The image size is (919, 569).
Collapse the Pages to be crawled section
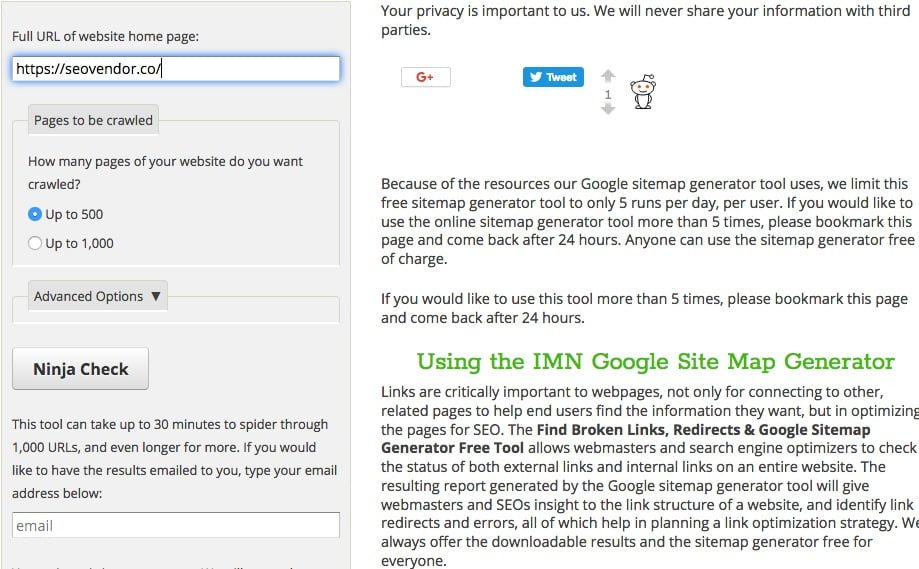click(x=93, y=120)
